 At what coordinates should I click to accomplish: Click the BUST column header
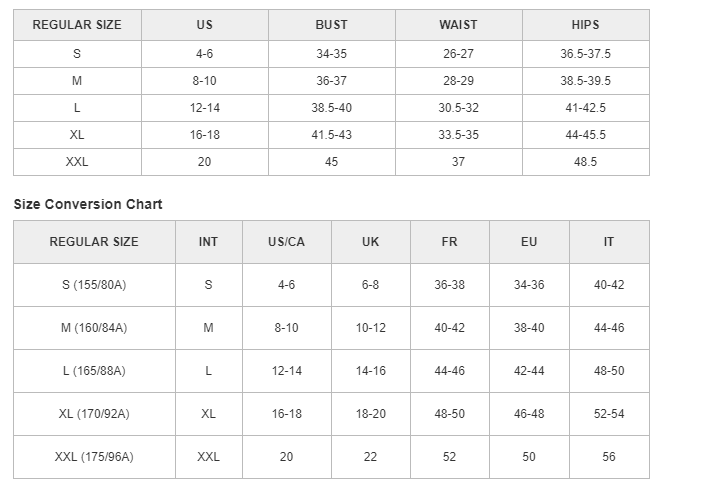pos(331,25)
